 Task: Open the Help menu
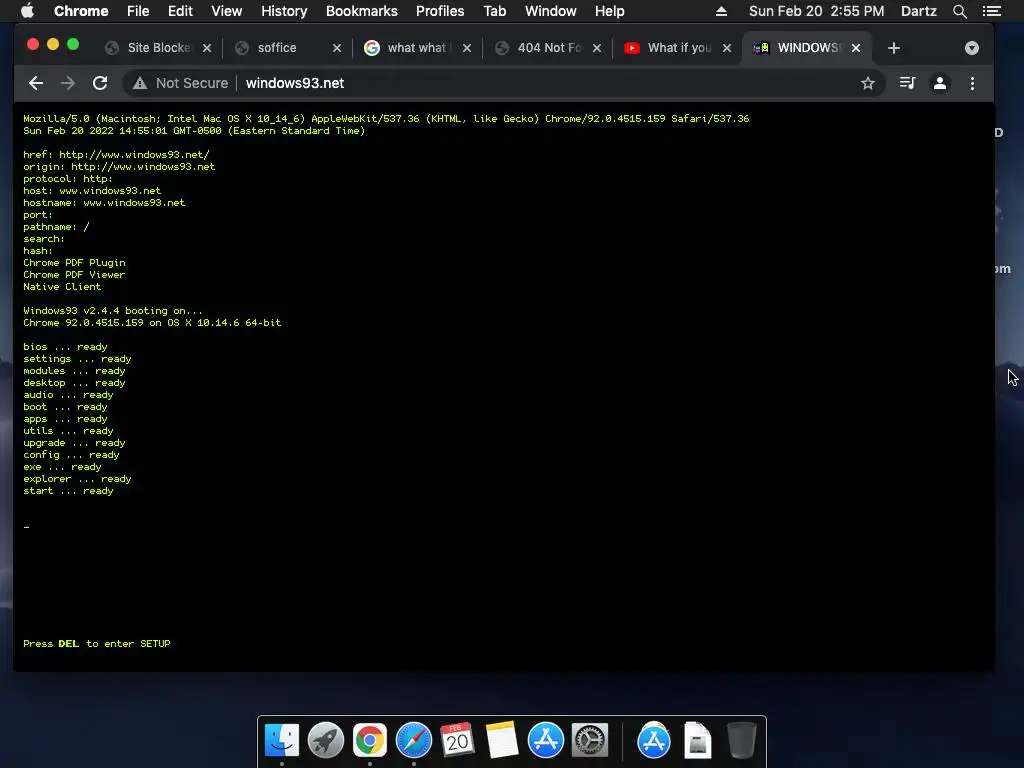click(x=609, y=11)
